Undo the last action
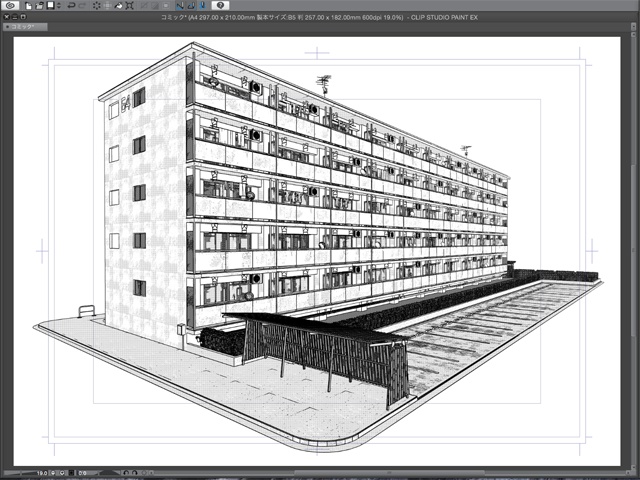The height and width of the screenshot is (480, 640). point(71,6)
